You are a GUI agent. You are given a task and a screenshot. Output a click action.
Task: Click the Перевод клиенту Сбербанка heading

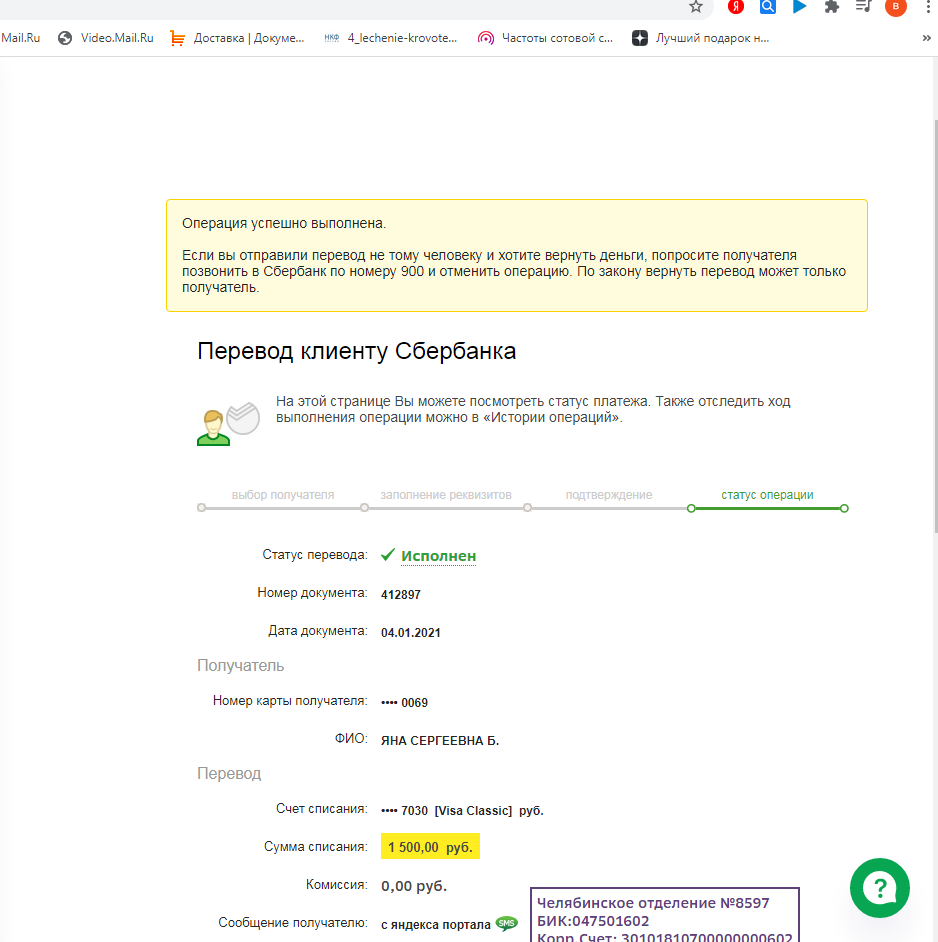pos(357,351)
